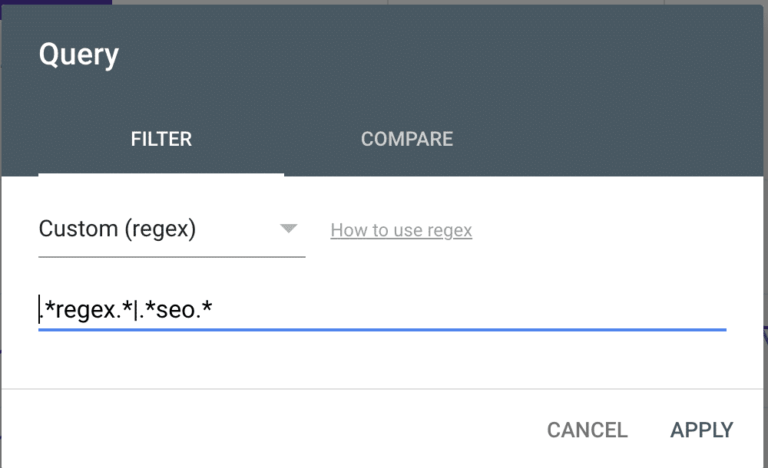Click the white indicator bar under FILTER
Image resolution: width=768 pixels, height=468 pixels.
(161, 174)
